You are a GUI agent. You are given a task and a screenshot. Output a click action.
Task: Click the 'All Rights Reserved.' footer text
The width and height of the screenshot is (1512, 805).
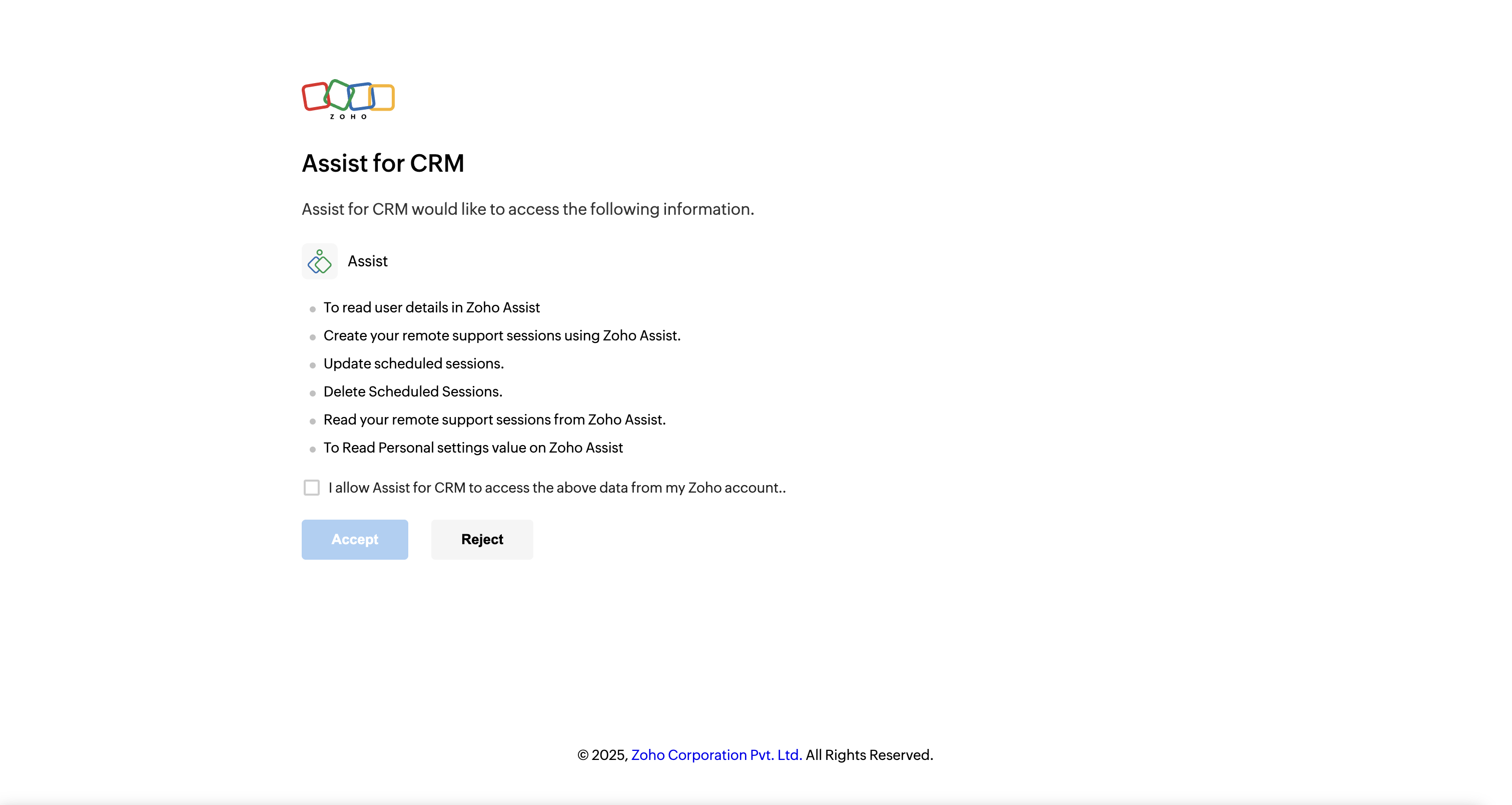tap(869, 755)
